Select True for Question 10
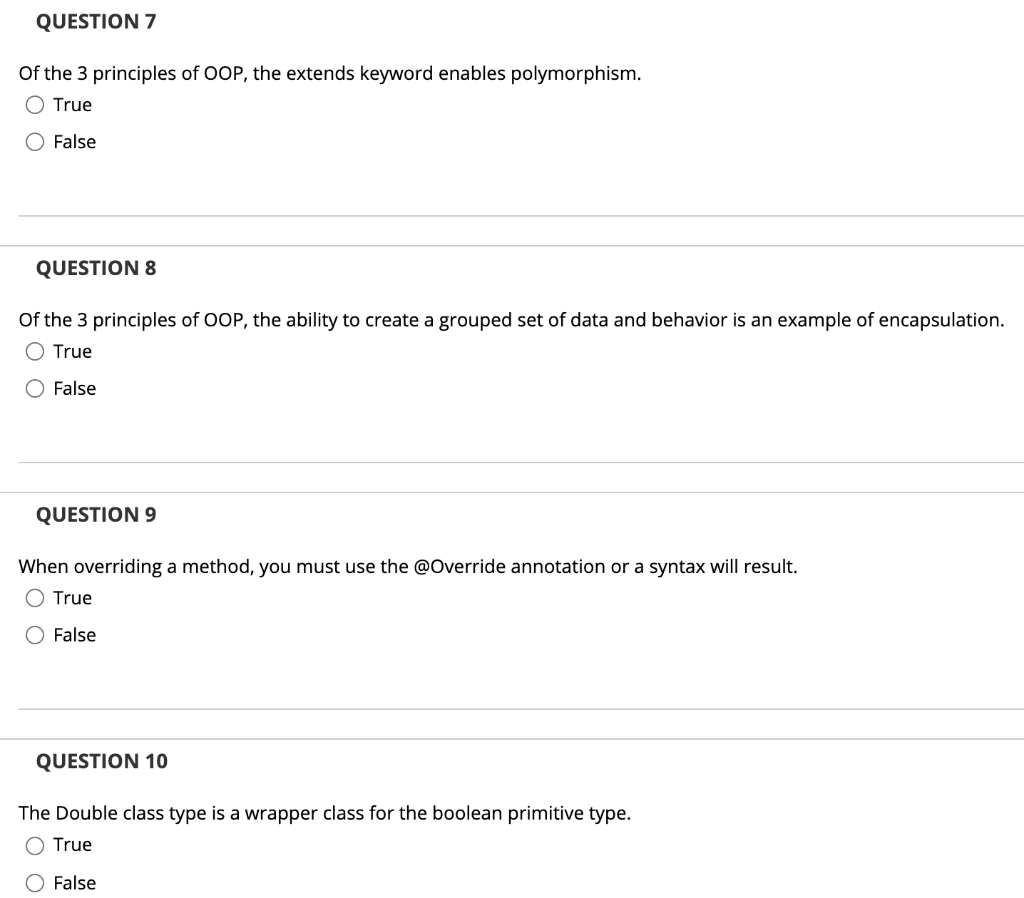 tap(34, 844)
